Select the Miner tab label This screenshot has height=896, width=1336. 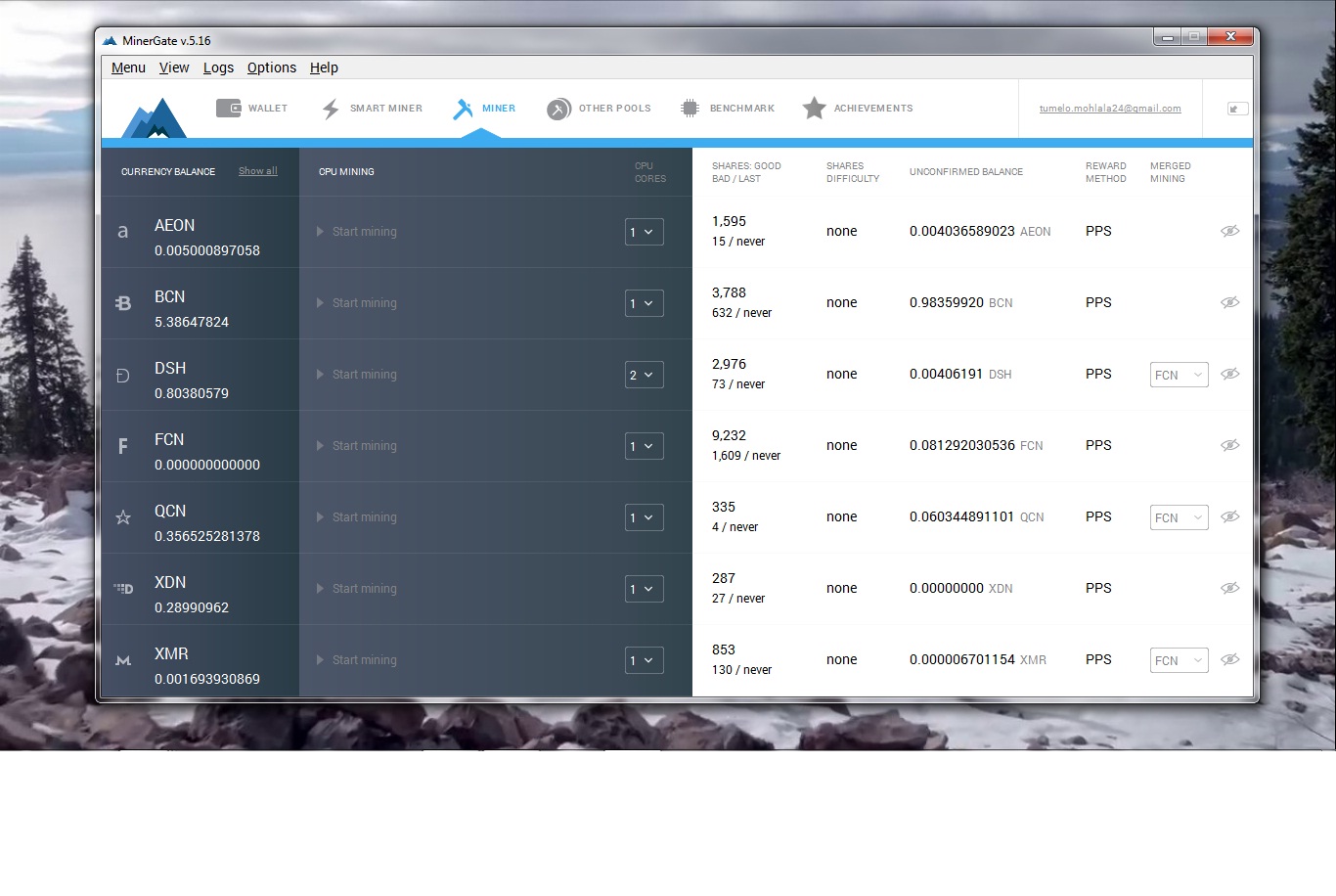[499, 109]
